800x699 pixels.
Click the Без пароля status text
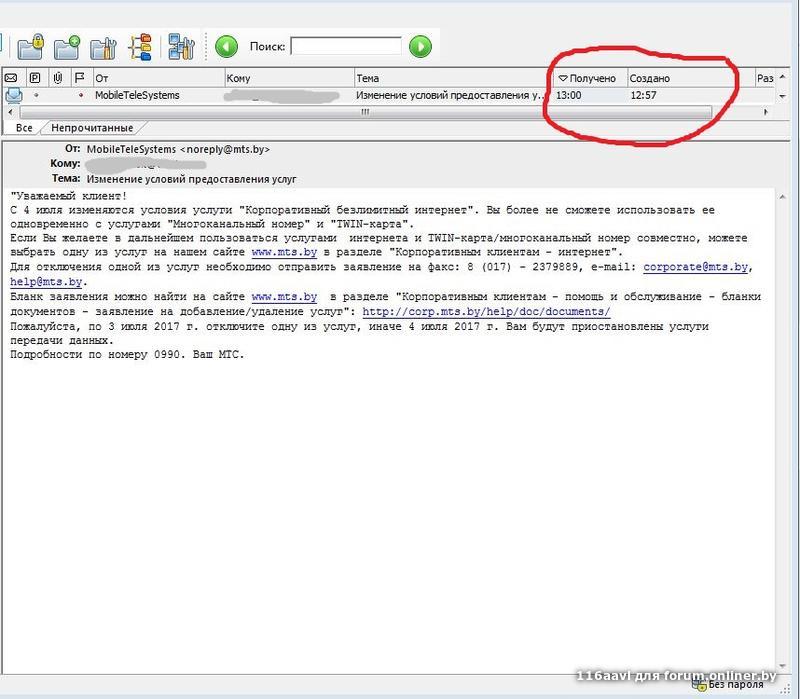click(x=736, y=685)
